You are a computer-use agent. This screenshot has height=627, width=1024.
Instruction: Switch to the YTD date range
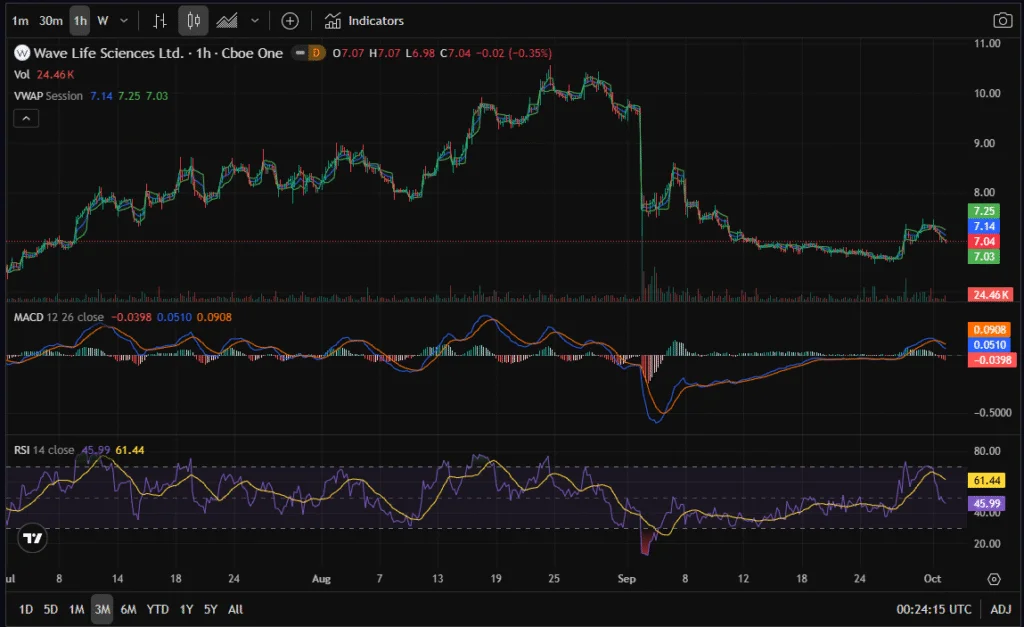click(x=157, y=609)
